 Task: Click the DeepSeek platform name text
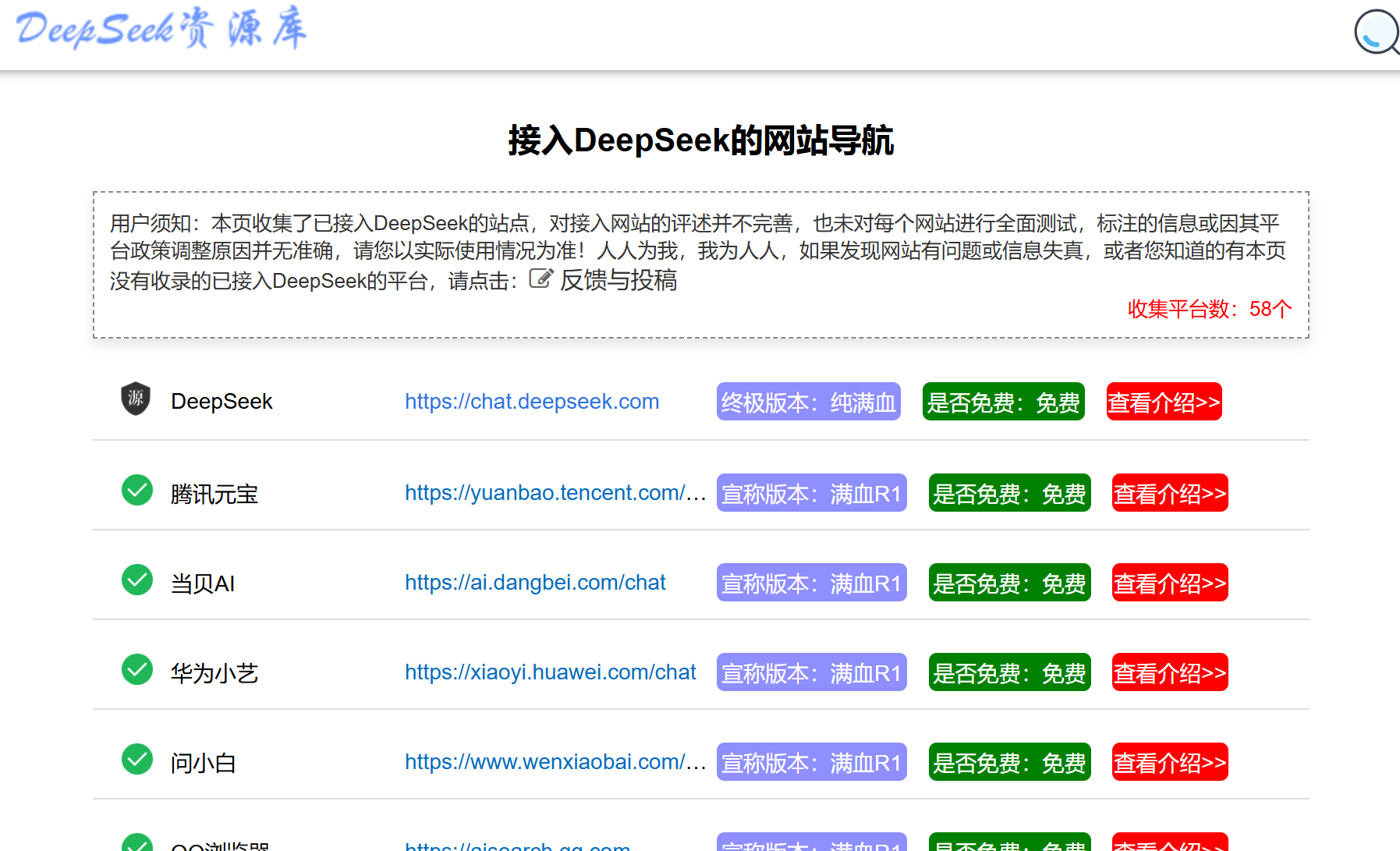click(x=222, y=402)
